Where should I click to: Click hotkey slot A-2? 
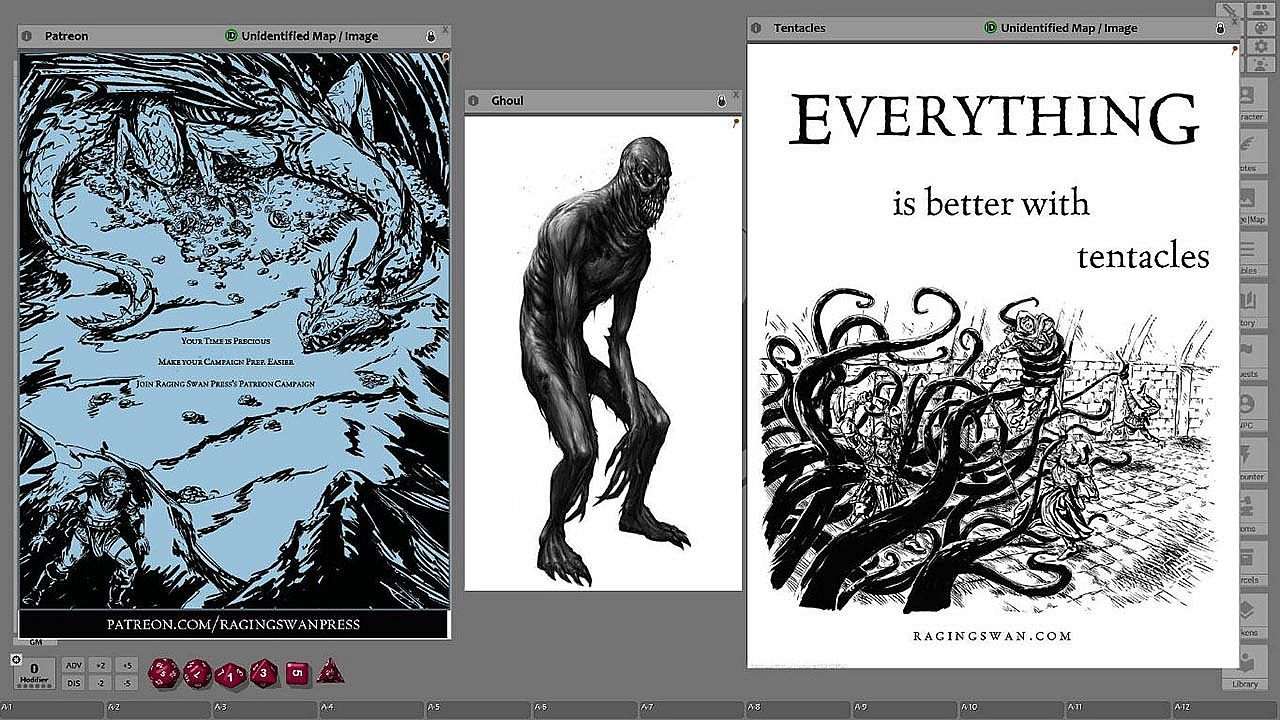[160, 709]
